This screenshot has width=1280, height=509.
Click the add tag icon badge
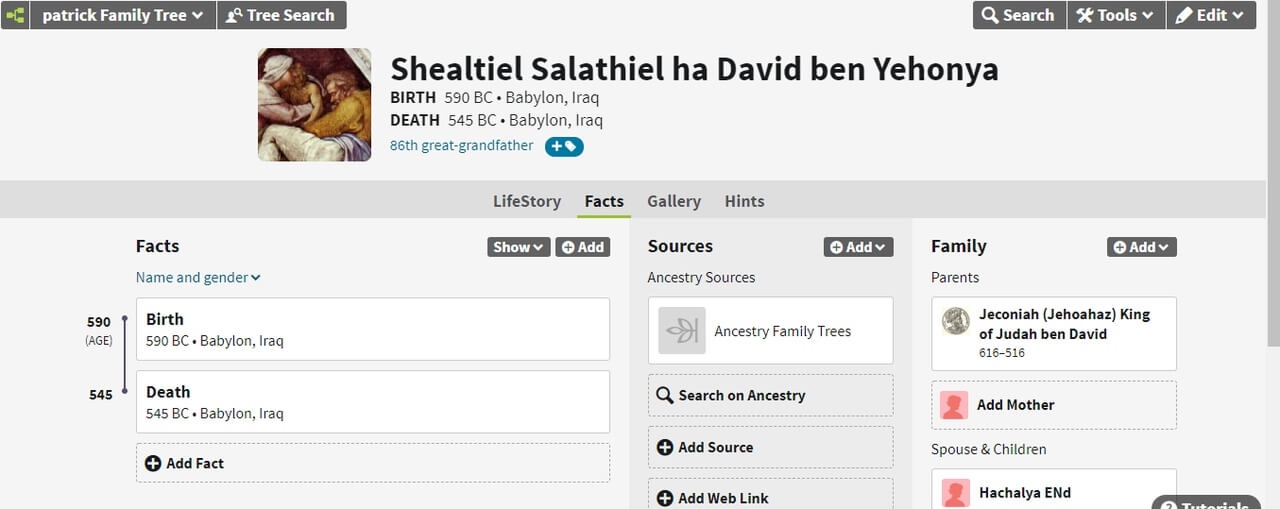(564, 147)
